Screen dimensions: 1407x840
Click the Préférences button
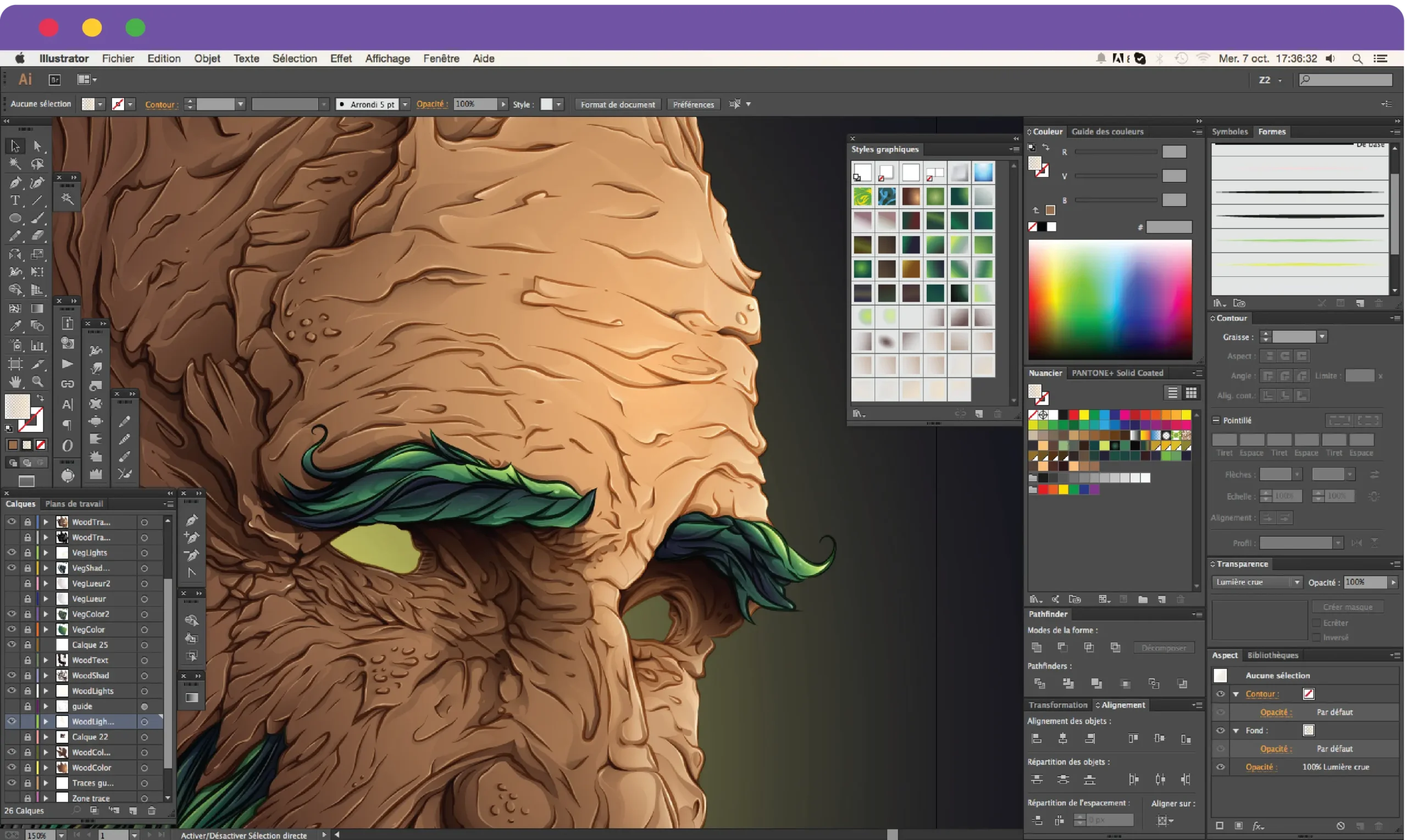pos(694,105)
